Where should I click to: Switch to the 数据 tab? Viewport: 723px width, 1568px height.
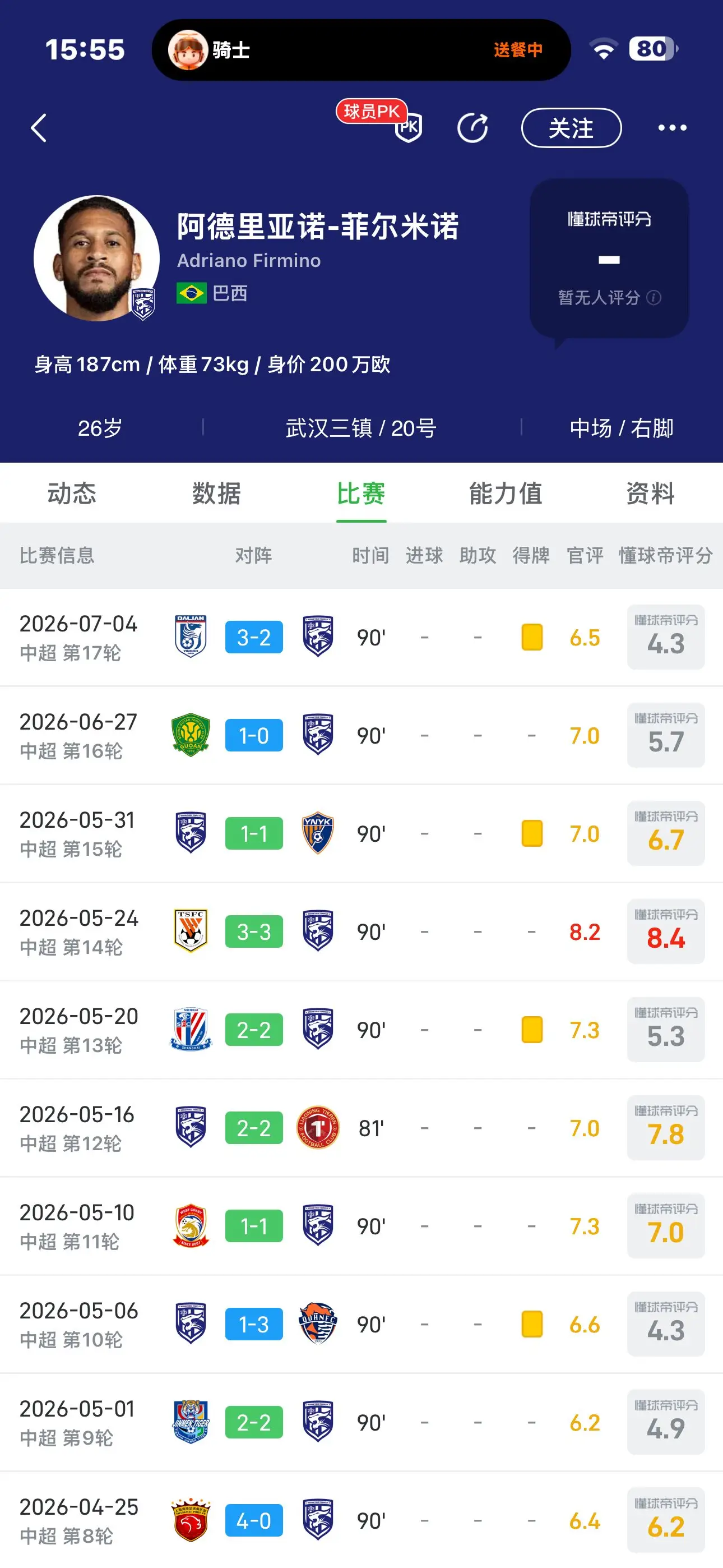tap(217, 493)
